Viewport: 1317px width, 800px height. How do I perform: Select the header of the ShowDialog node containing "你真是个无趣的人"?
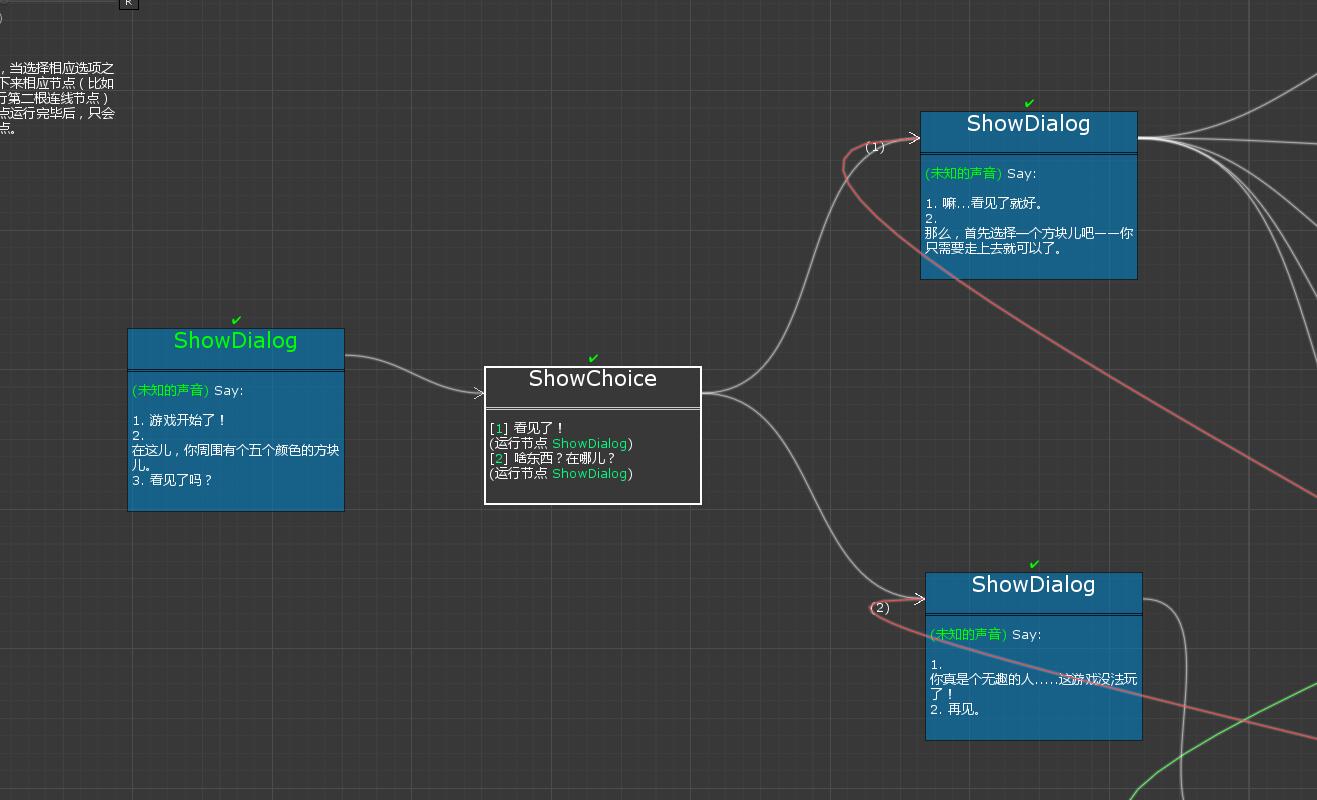[1033, 585]
